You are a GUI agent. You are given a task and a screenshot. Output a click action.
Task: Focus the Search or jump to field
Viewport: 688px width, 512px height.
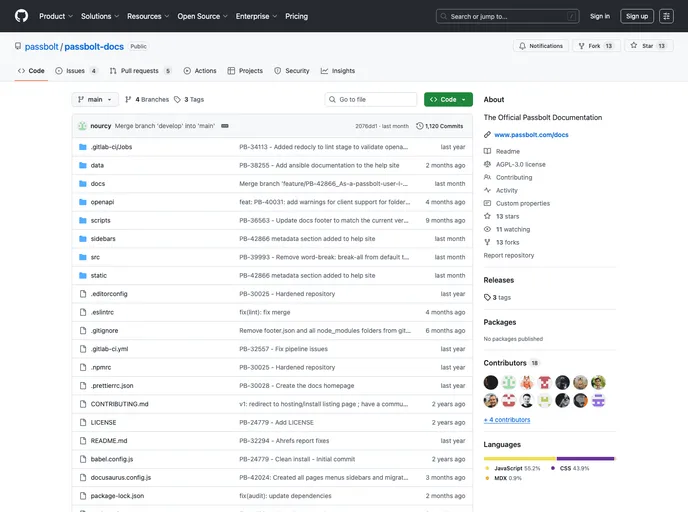click(x=508, y=16)
